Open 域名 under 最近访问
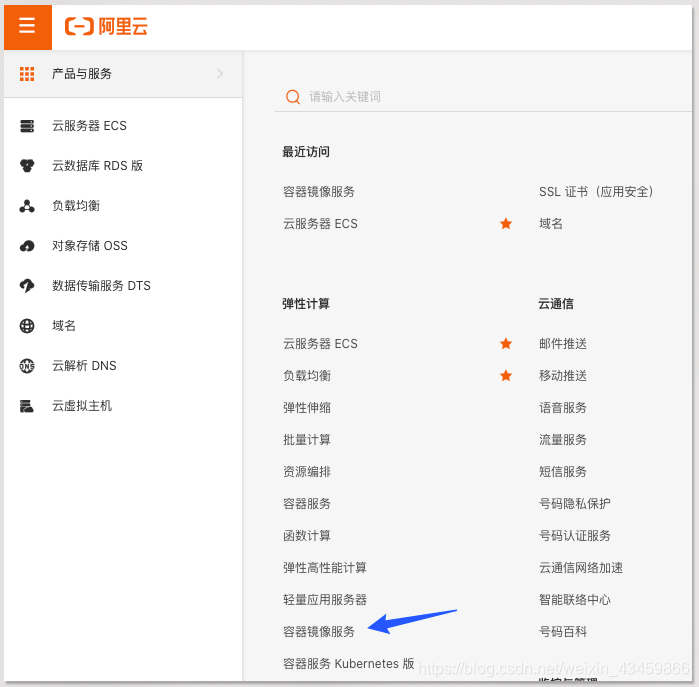 pos(551,223)
